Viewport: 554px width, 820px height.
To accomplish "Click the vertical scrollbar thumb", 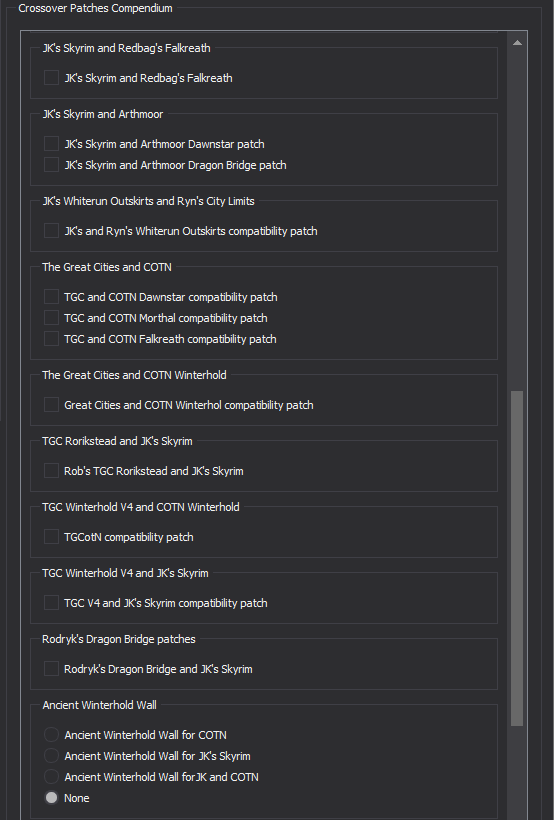I will coord(517,558).
